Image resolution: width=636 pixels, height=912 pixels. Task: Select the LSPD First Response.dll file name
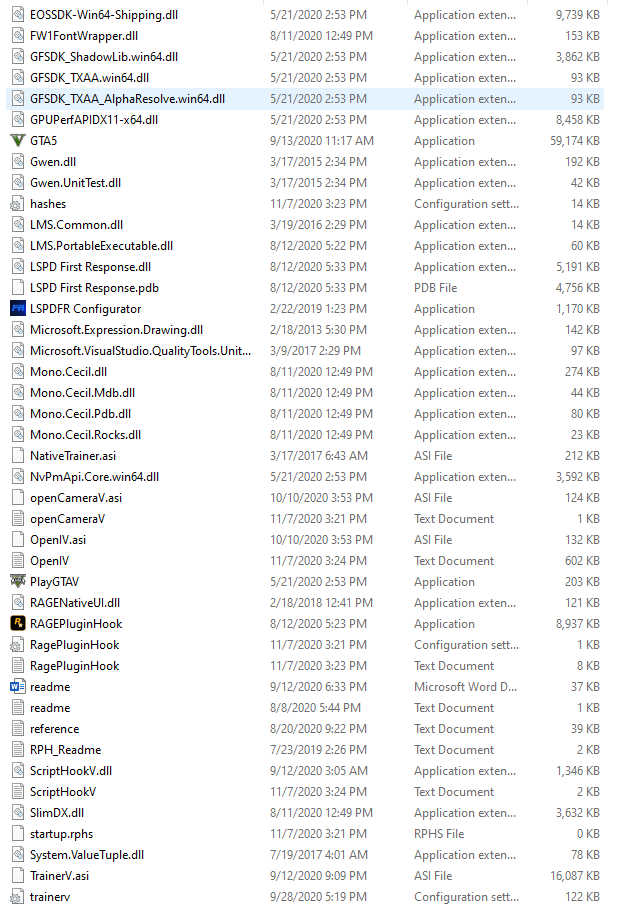coord(91,267)
